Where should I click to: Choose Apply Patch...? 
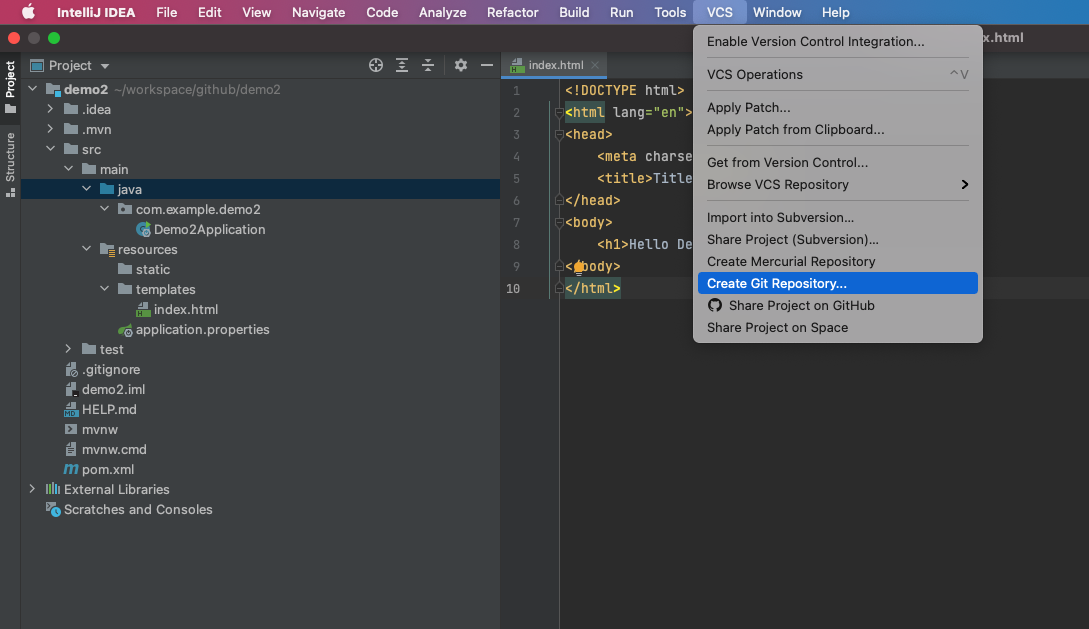pos(838,108)
